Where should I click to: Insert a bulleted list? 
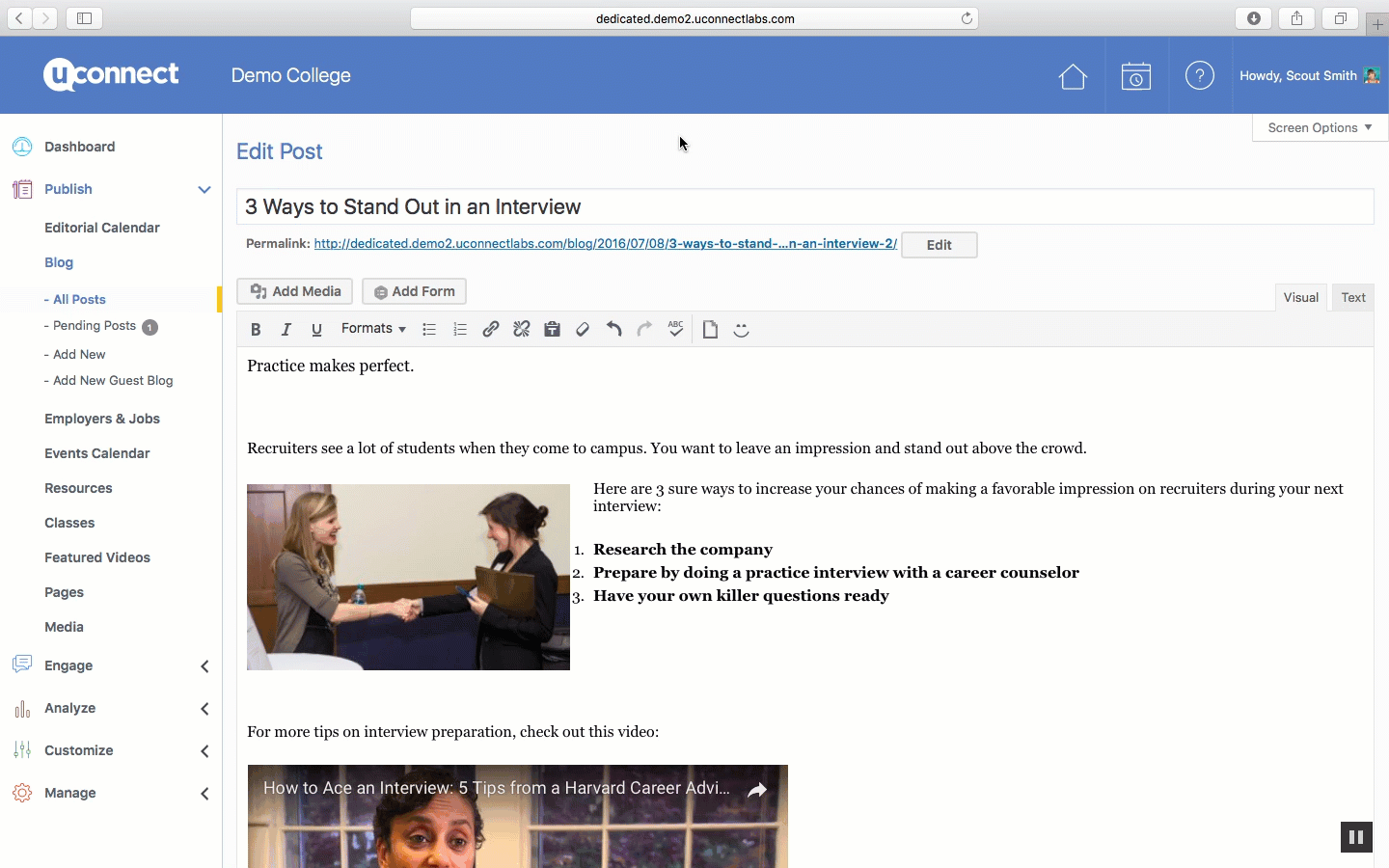coord(429,330)
